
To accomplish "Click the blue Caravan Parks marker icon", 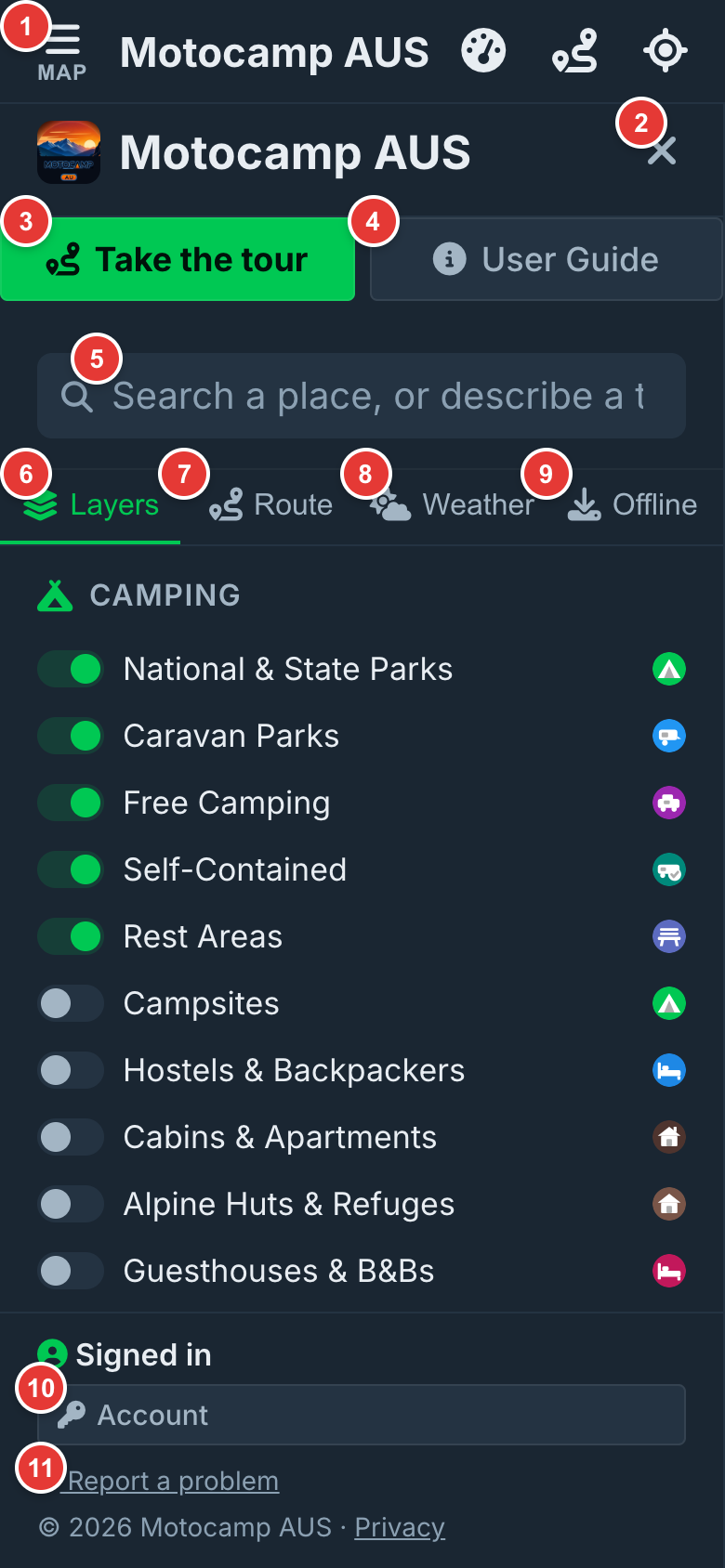I will (x=669, y=736).
